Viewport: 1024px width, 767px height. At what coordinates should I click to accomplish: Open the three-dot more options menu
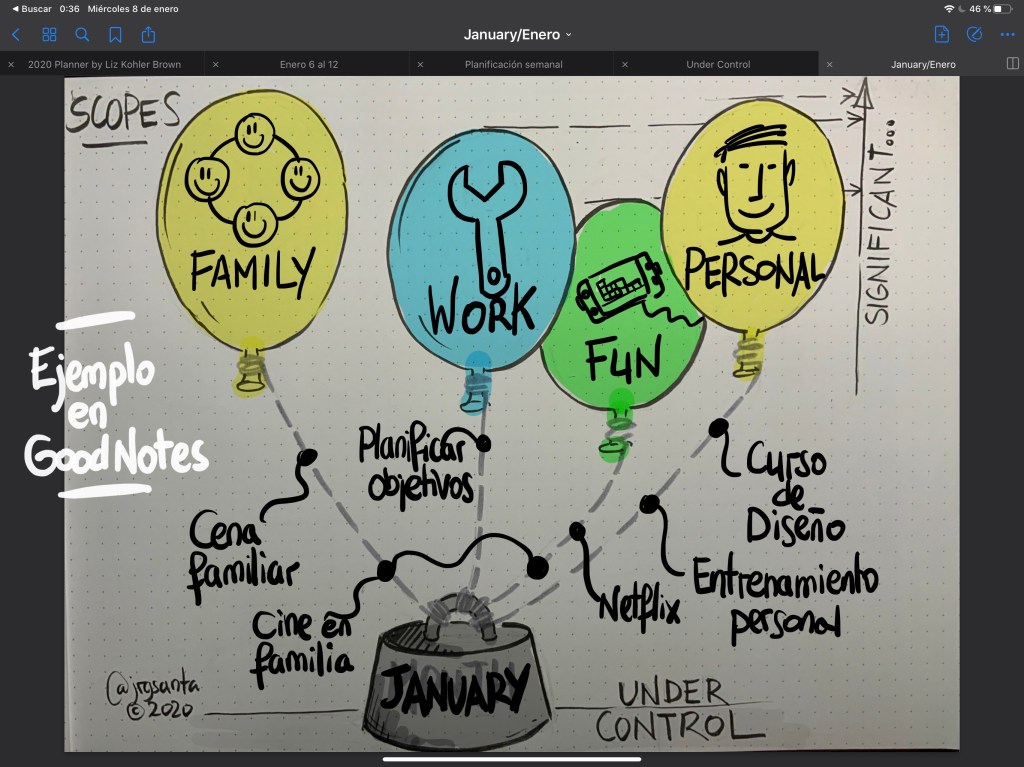tap(1007, 35)
